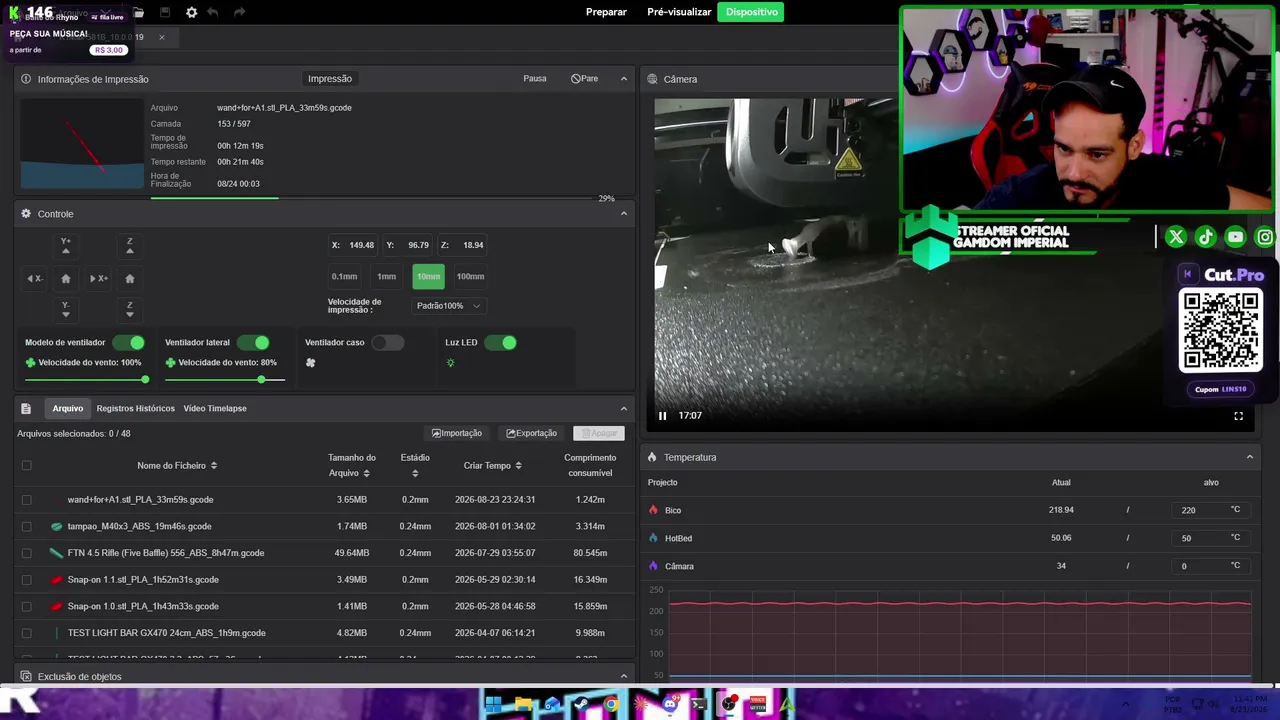
Task: Click Pausa to pause the print
Action: point(535,79)
